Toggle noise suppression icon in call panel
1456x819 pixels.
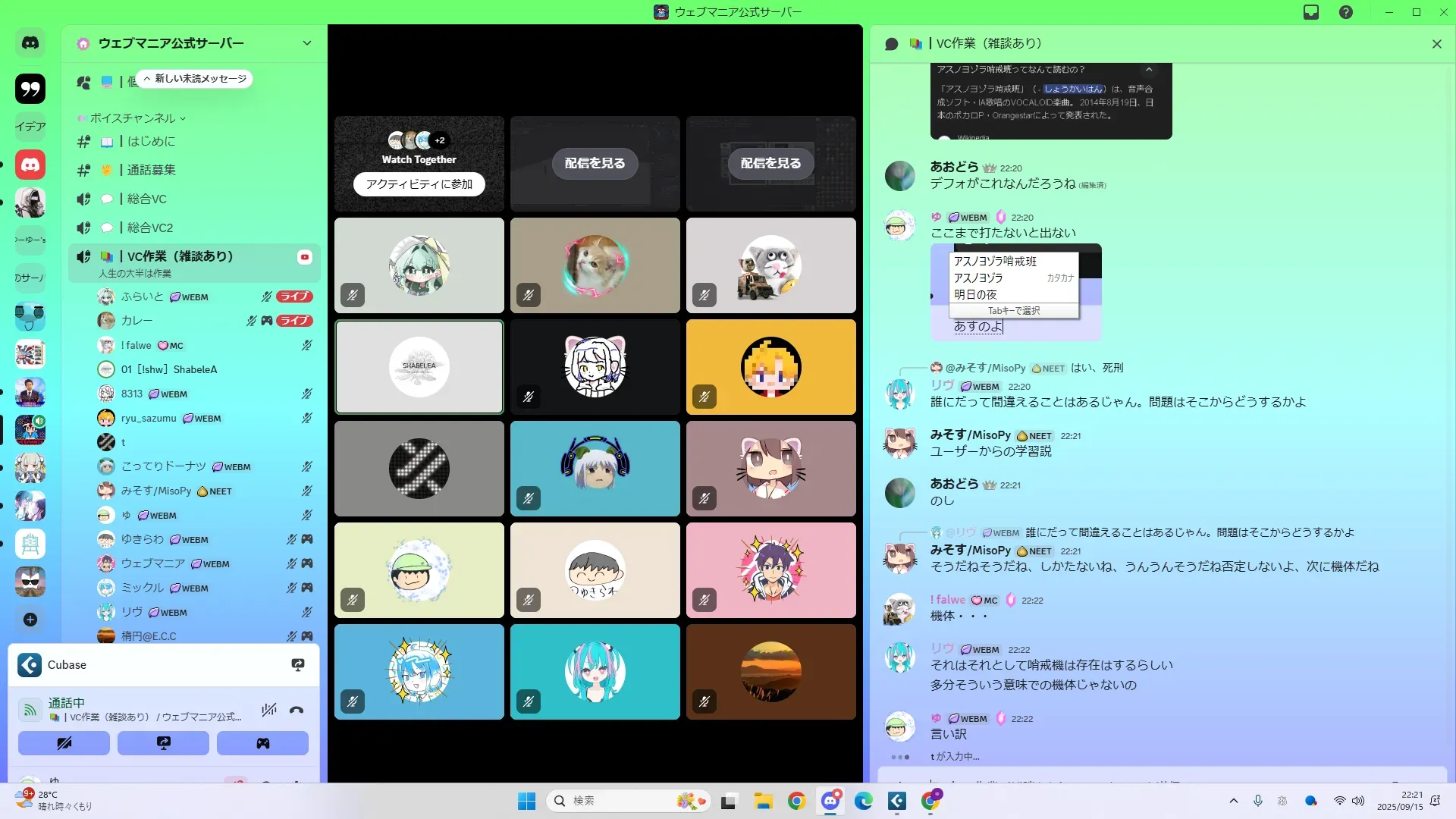pyautogui.click(x=268, y=711)
